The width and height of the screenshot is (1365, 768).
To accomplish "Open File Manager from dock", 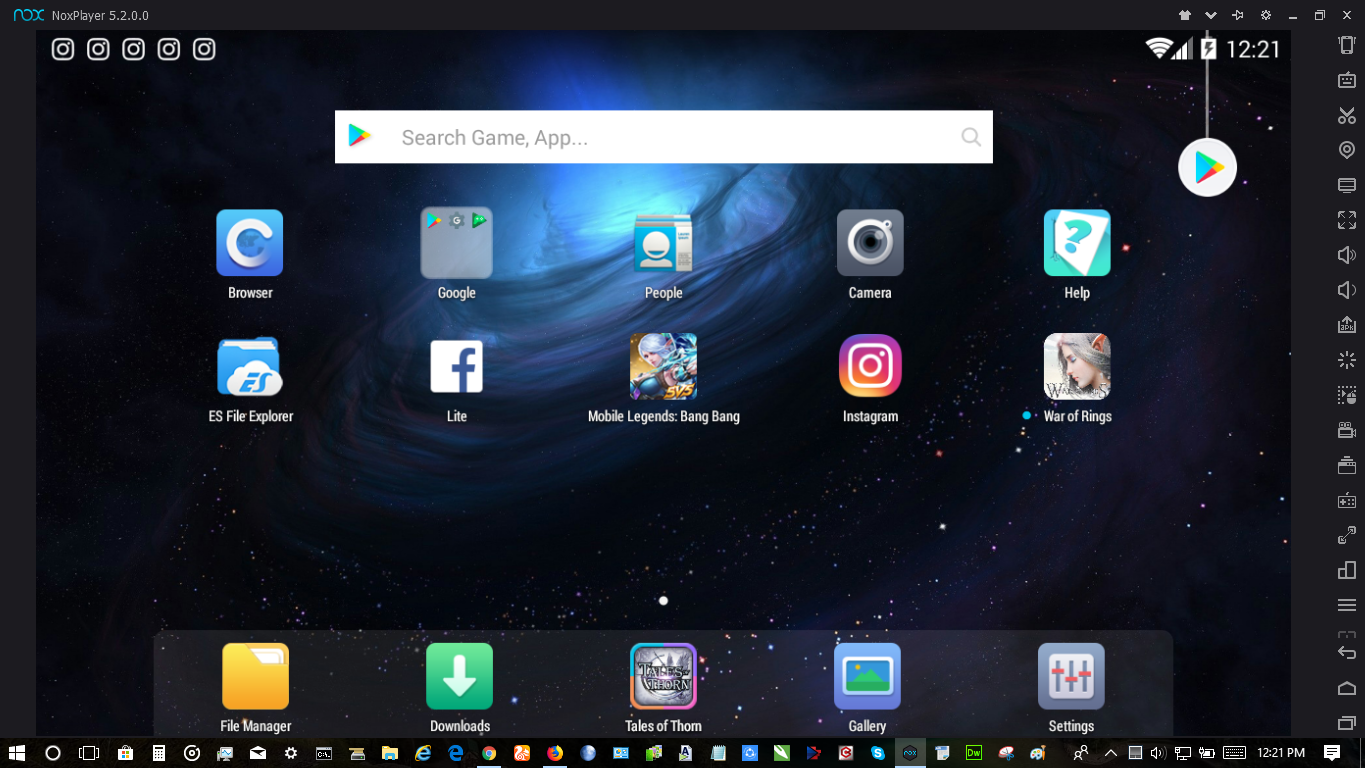I will tap(256, 676).
